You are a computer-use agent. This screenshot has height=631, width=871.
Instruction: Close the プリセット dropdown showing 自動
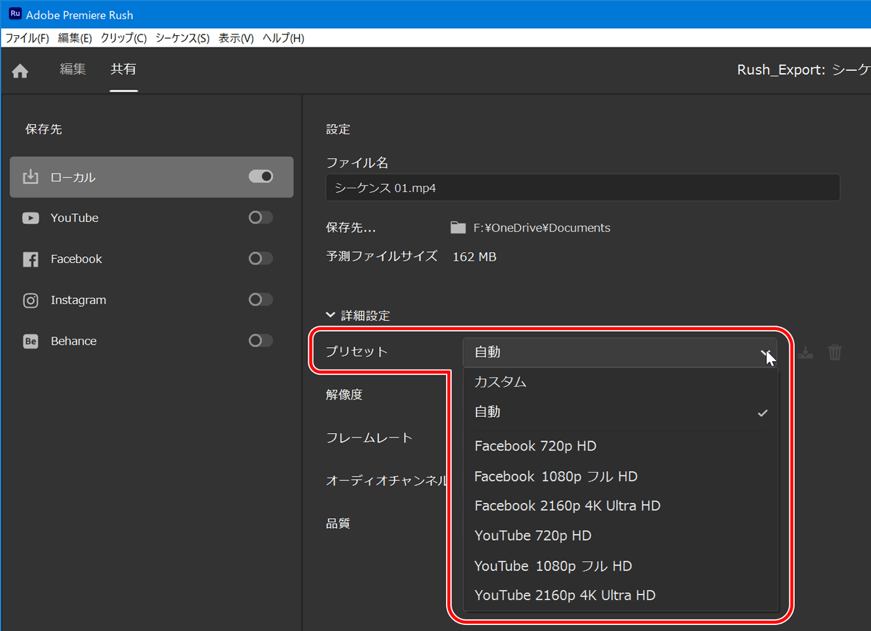tap(619, 352)
